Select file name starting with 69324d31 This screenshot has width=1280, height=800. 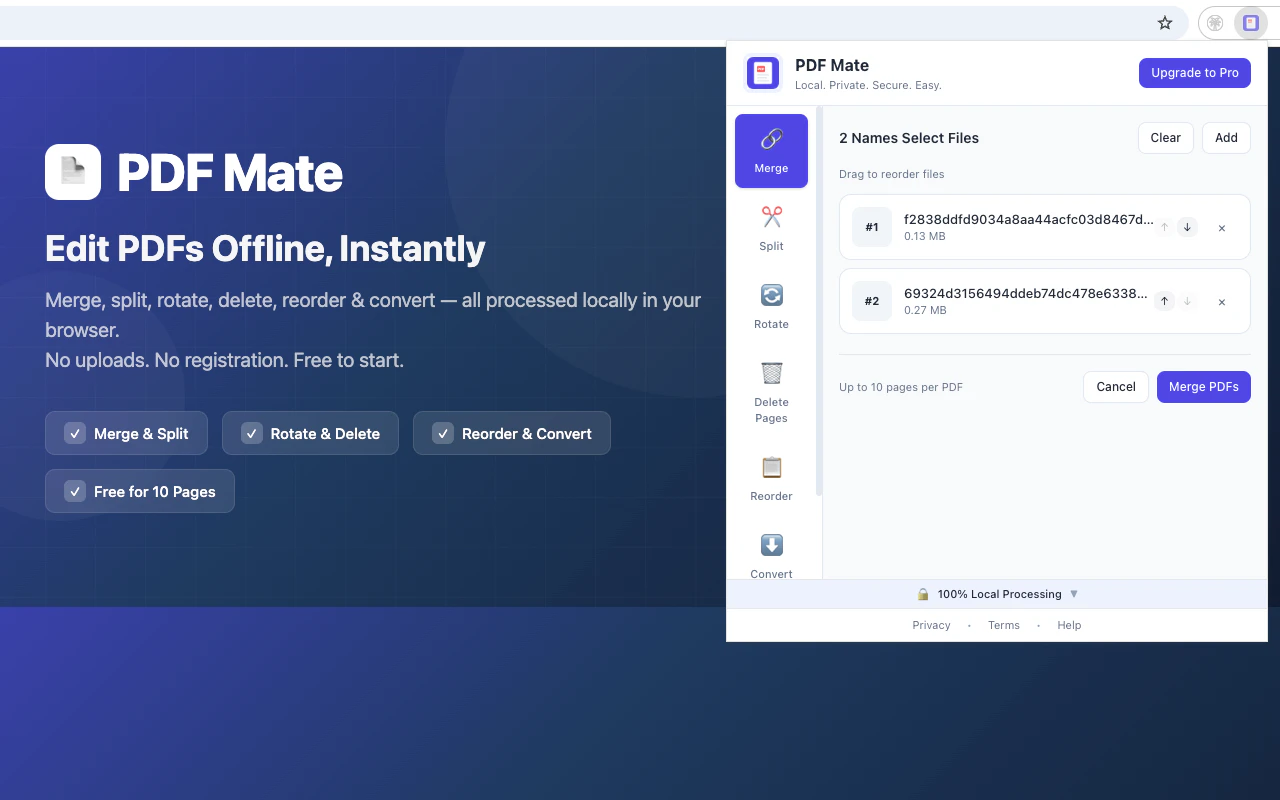pyautogui.click(x=1025, y=294)
